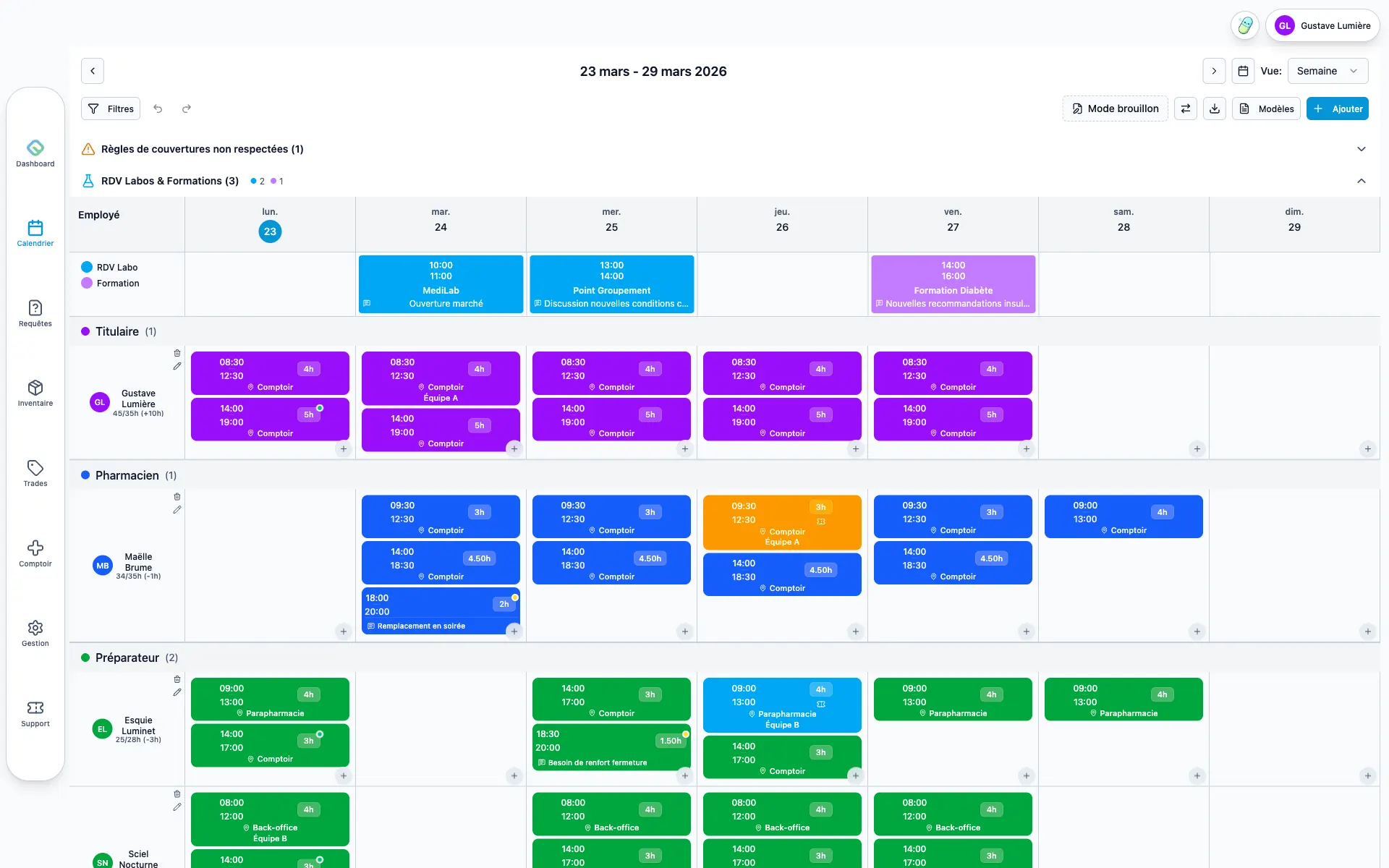Open the Vue Semaine dropdown
The image size is (1389, 868).
(1328, 71)
